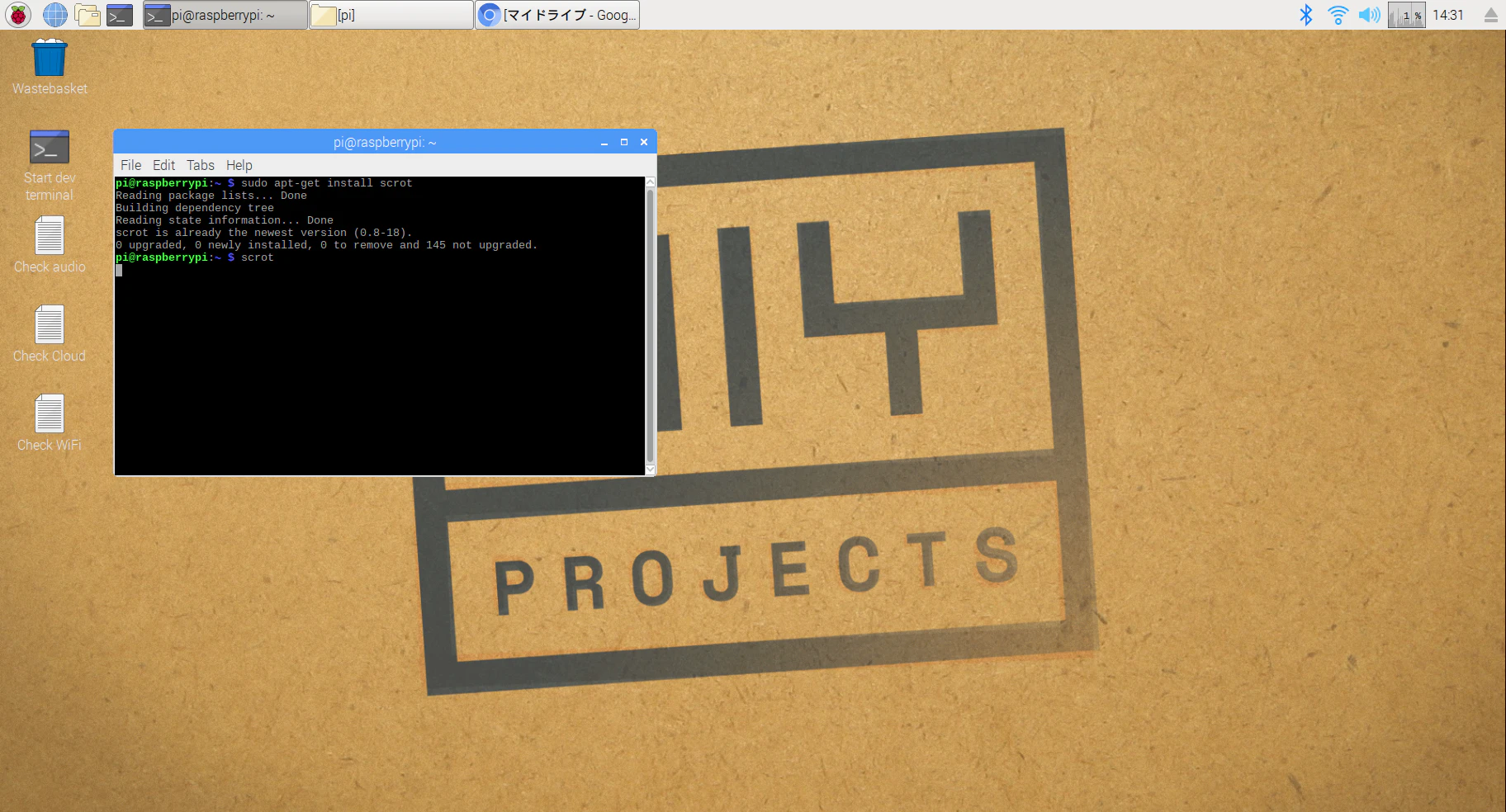The height and width of the screenshot is (812, 1506).
Task: Click the 'Building dependency tree' line
Action: (195, 208)
